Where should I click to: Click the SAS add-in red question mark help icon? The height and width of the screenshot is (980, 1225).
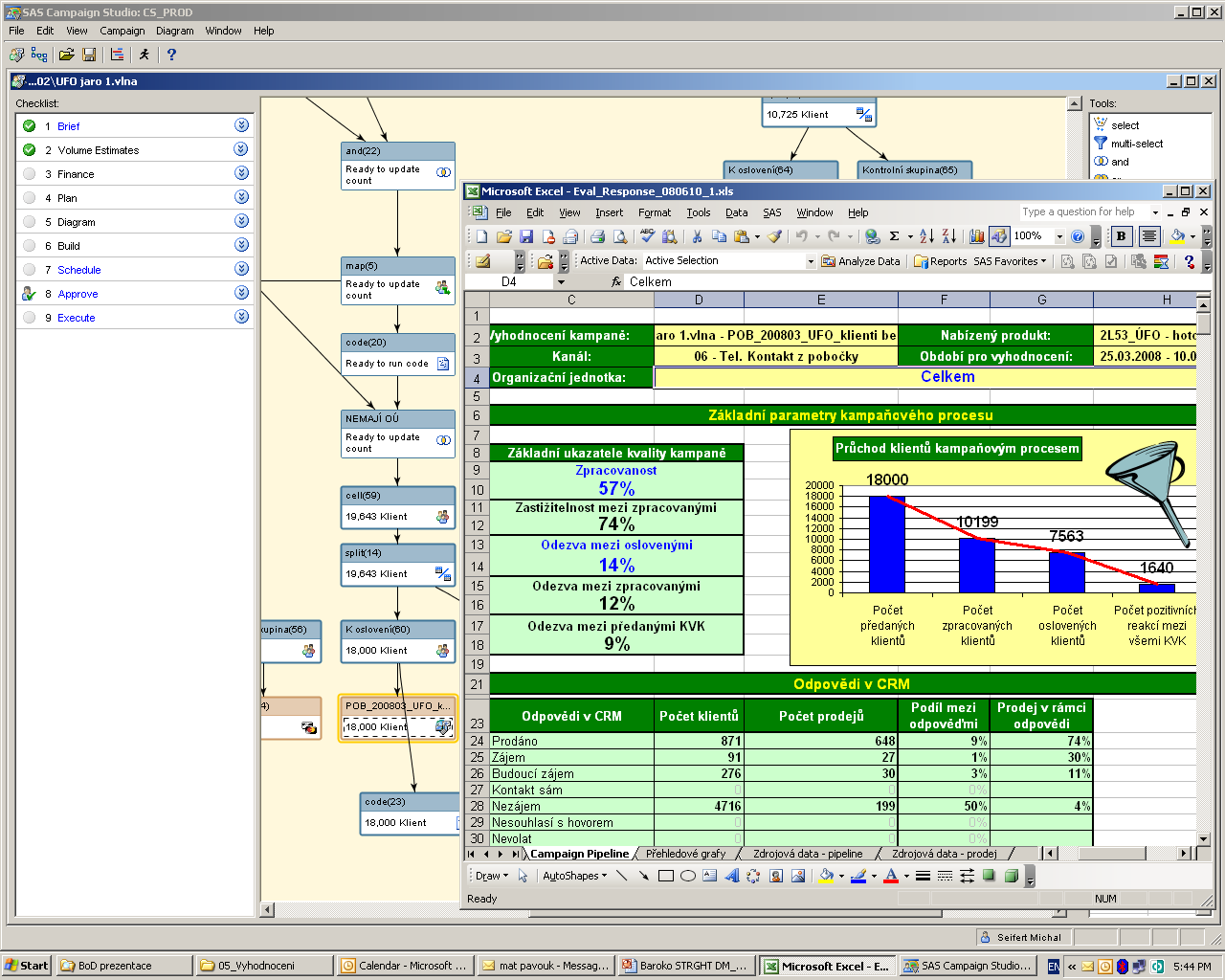coord(1189,261)
